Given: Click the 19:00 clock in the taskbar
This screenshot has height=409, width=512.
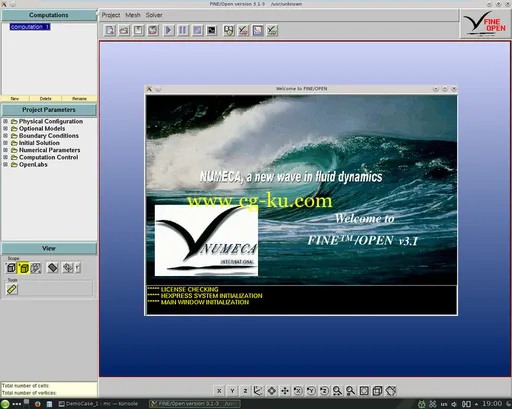Looking at the screenshot, I should coord(492,404).
